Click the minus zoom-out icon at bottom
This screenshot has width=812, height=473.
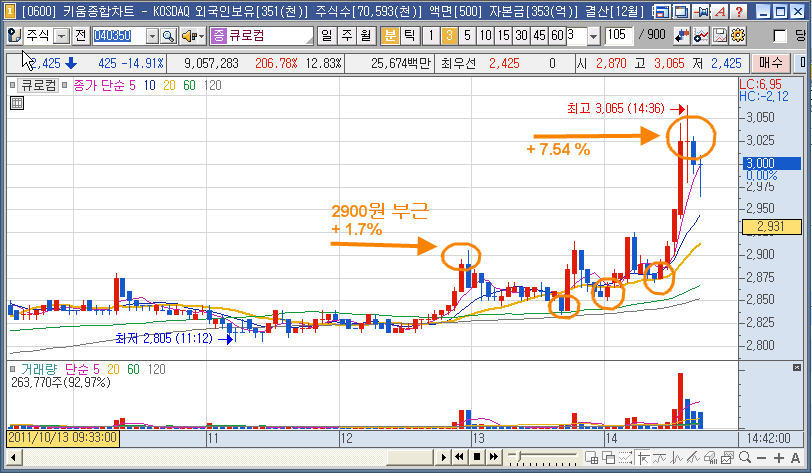[761, 458]
